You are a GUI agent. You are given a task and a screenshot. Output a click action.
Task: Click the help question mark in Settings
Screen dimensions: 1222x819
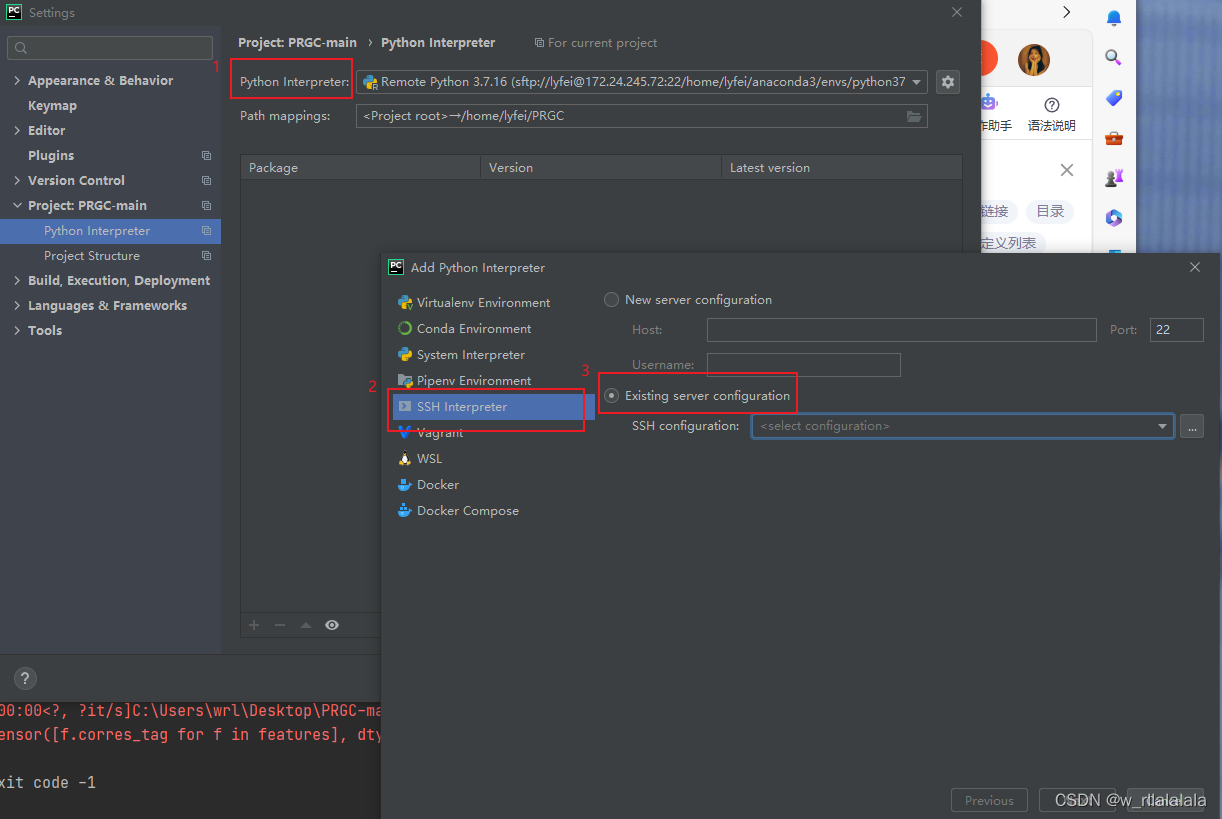coord(25,678)
